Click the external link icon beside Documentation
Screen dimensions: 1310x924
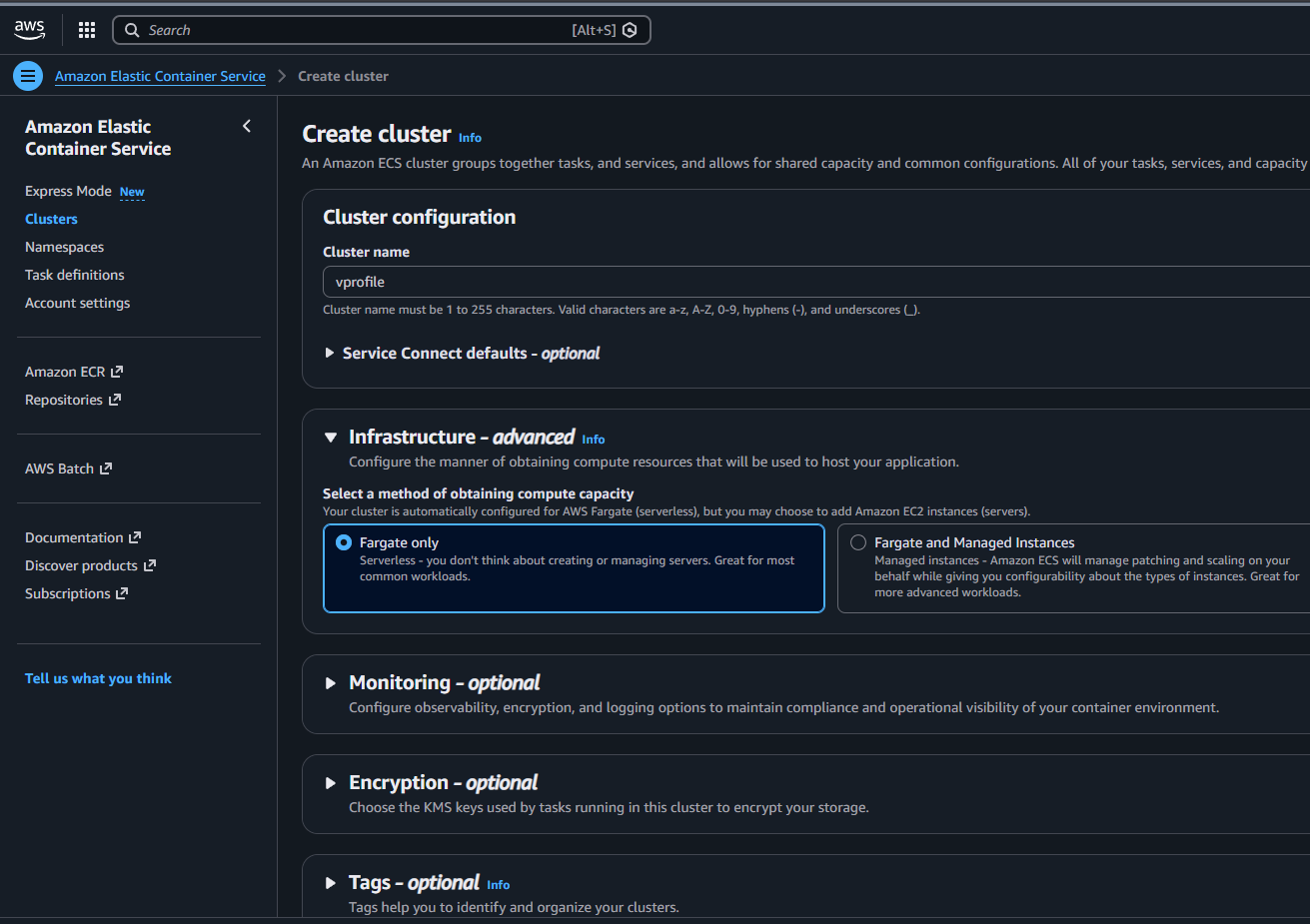136,537
